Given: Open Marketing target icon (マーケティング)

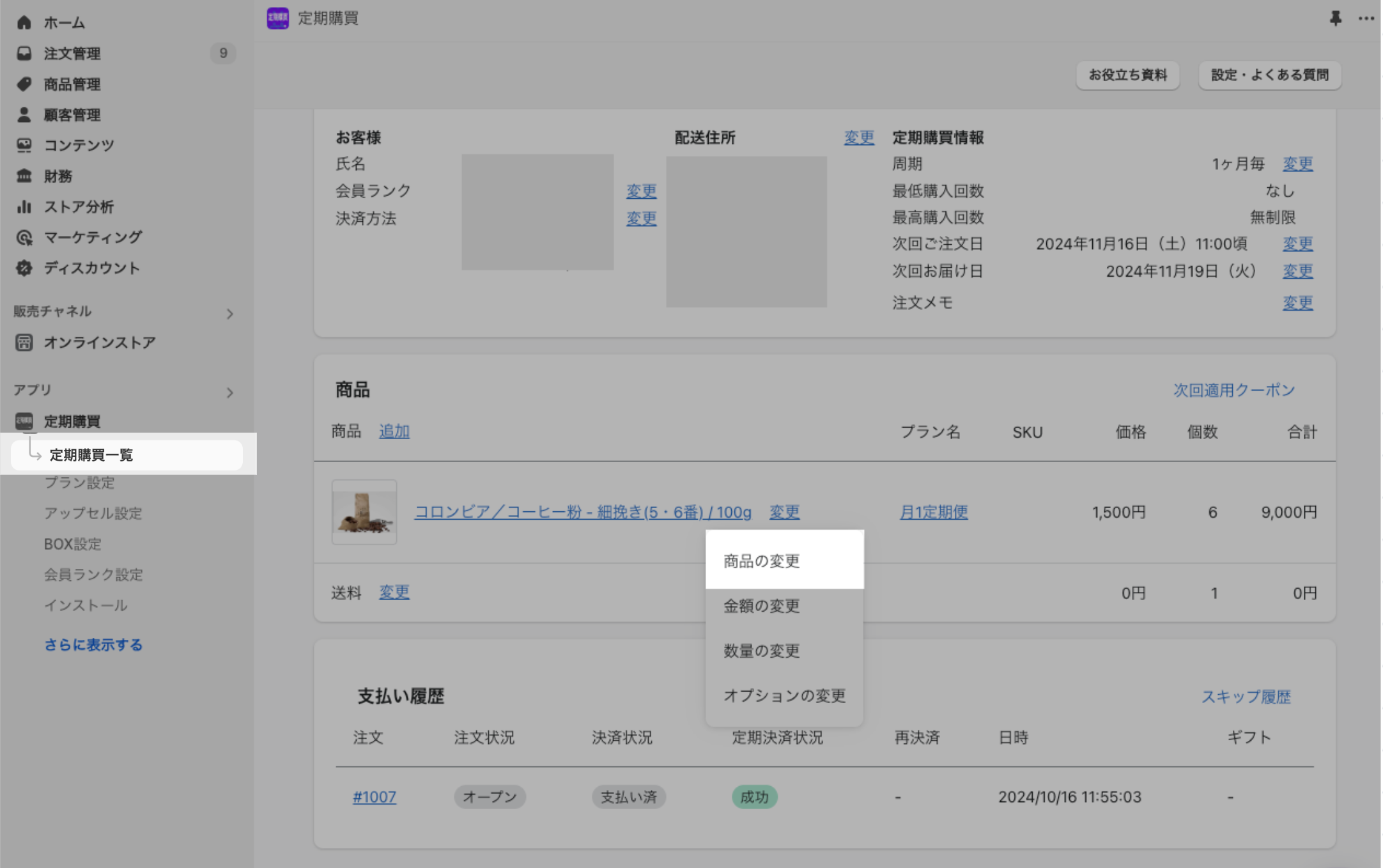Looking at the screenshot, I should 24,237.
